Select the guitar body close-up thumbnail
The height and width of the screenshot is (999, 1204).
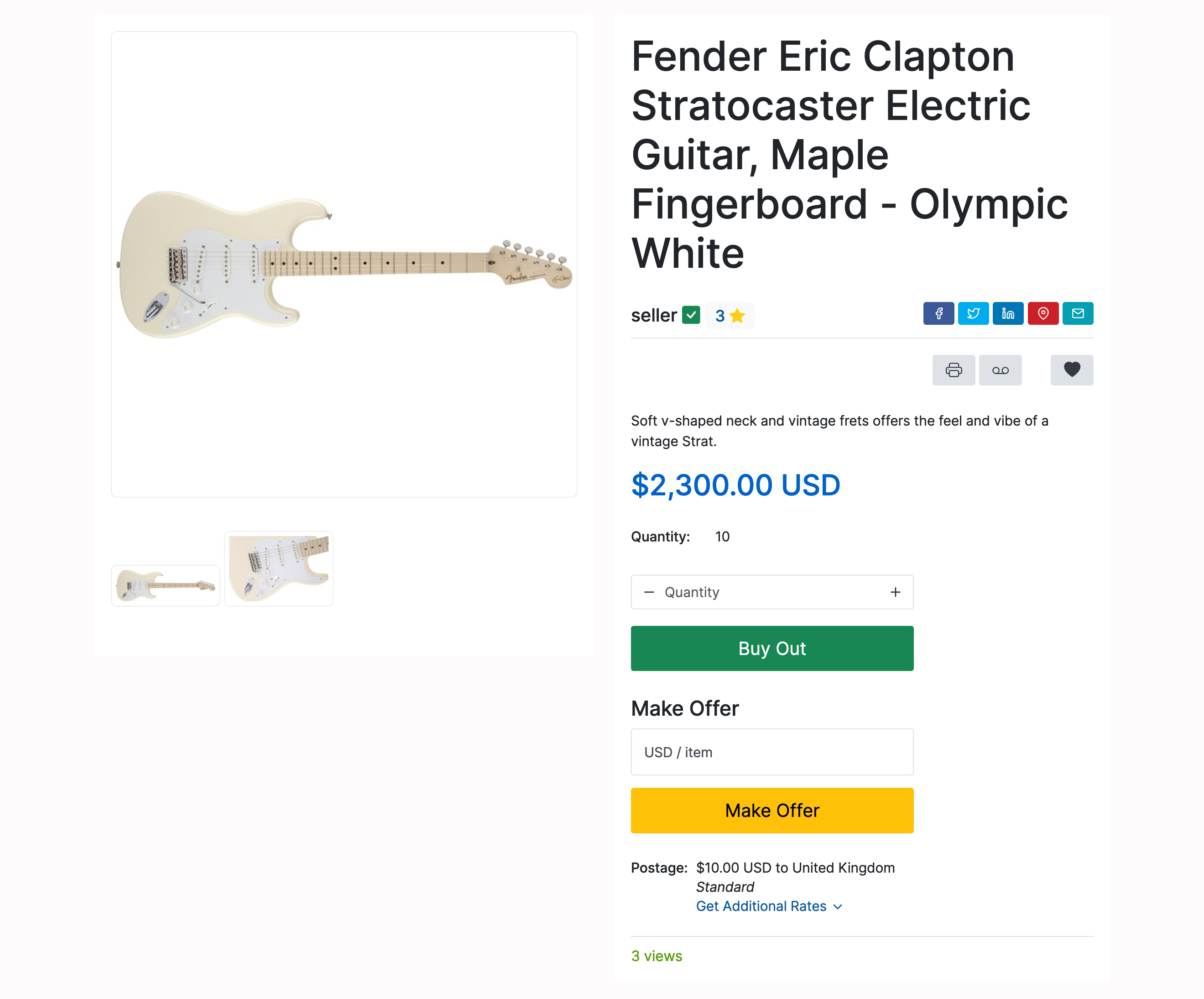(279, 568)
